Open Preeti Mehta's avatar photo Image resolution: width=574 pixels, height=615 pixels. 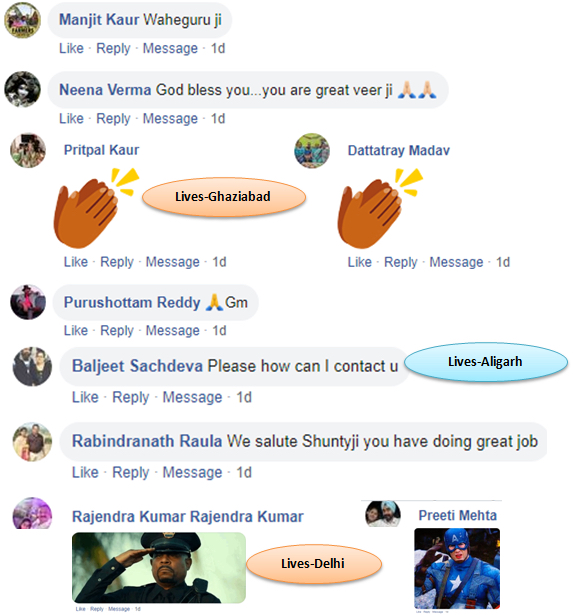coord(383,513)
